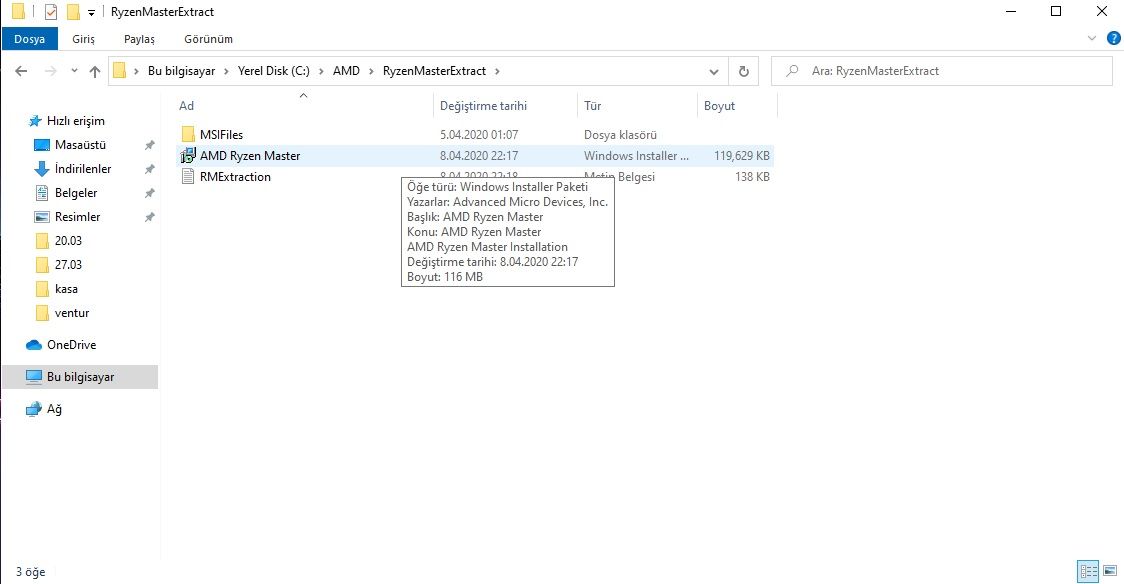This screenshot has width=1124, height=584.
Task: Refresh the current folder view
Action: [x=743, y=71]
